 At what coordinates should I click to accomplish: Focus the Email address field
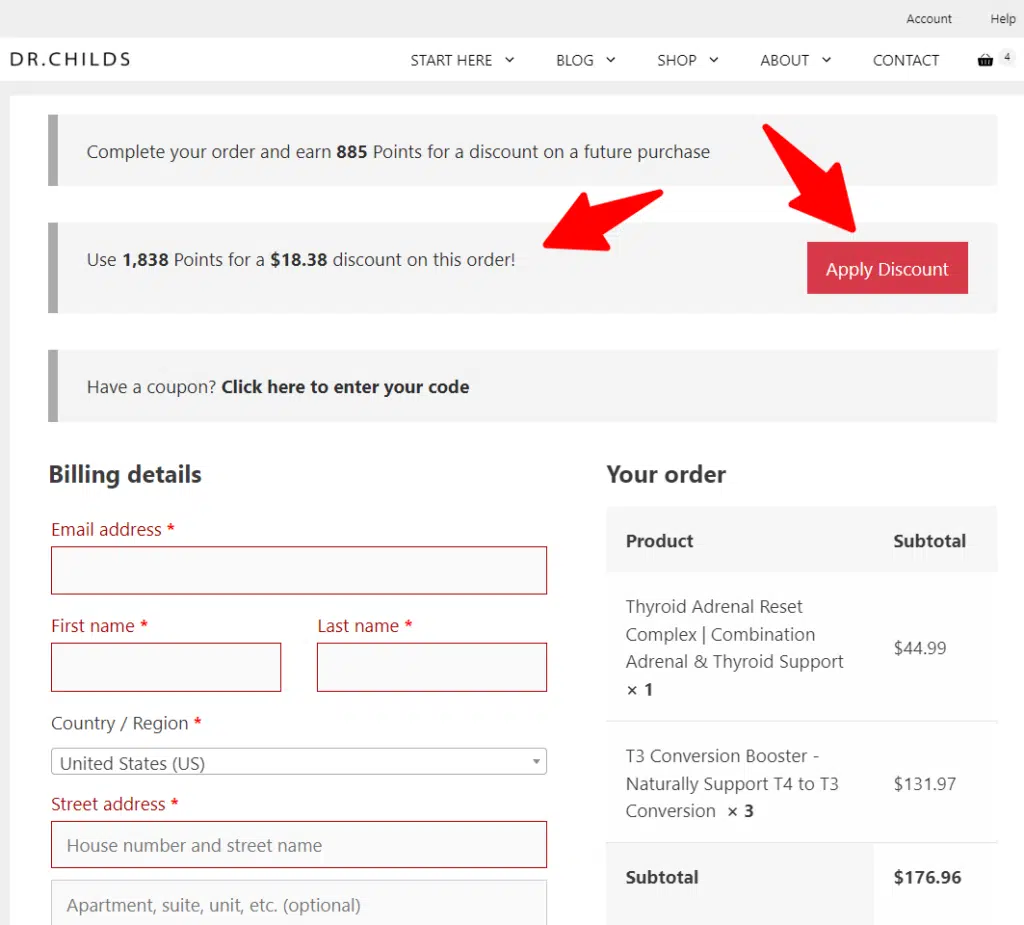[299, 570]
